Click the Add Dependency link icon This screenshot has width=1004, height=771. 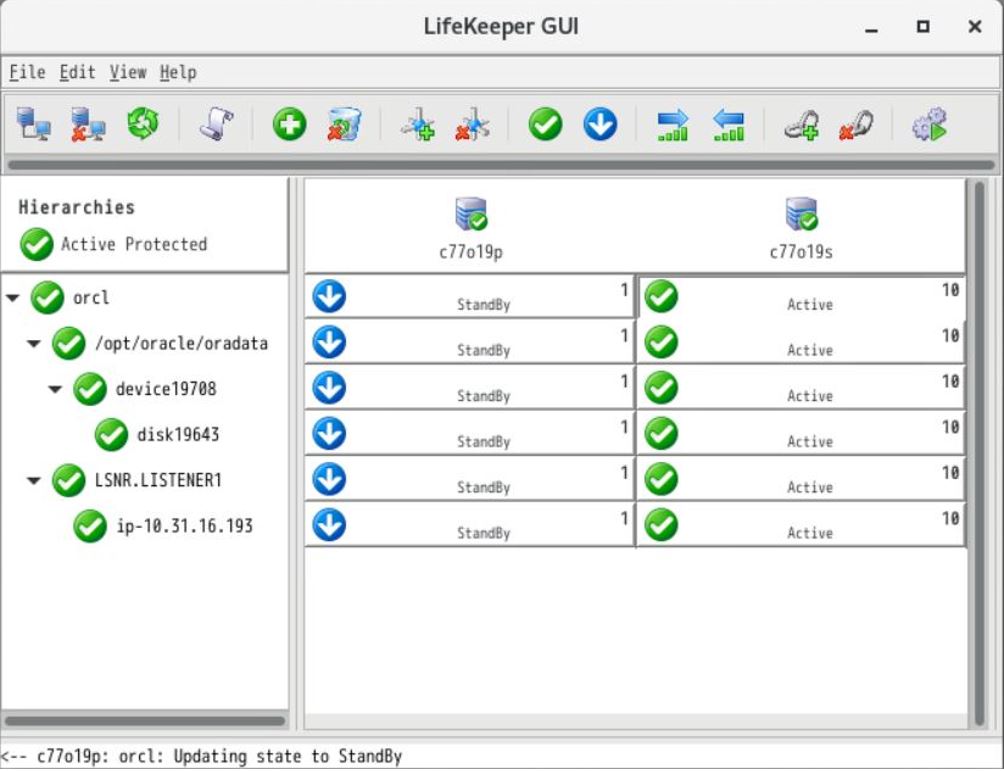(802, 125)
